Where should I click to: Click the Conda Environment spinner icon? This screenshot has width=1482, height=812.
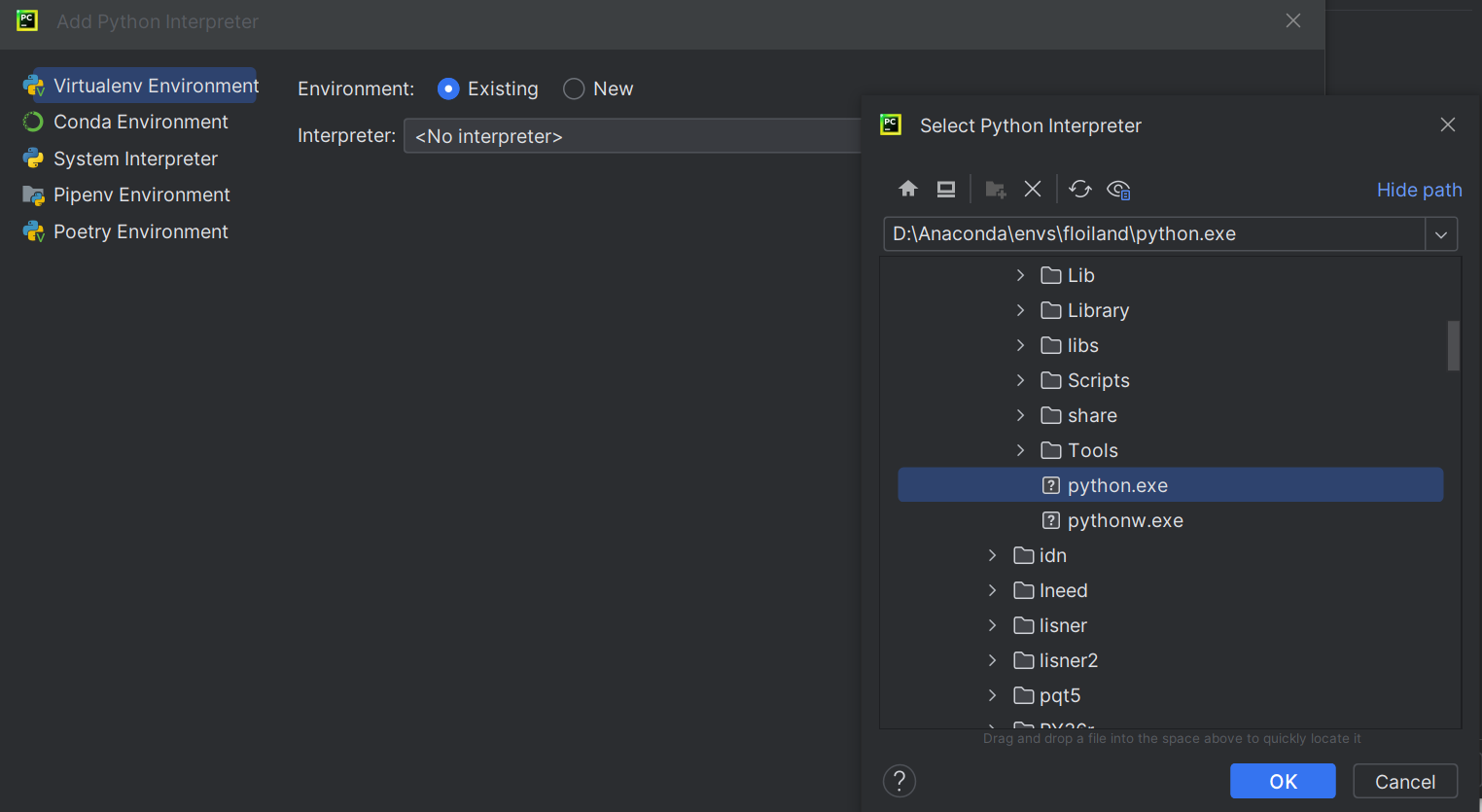click(33, 122)
